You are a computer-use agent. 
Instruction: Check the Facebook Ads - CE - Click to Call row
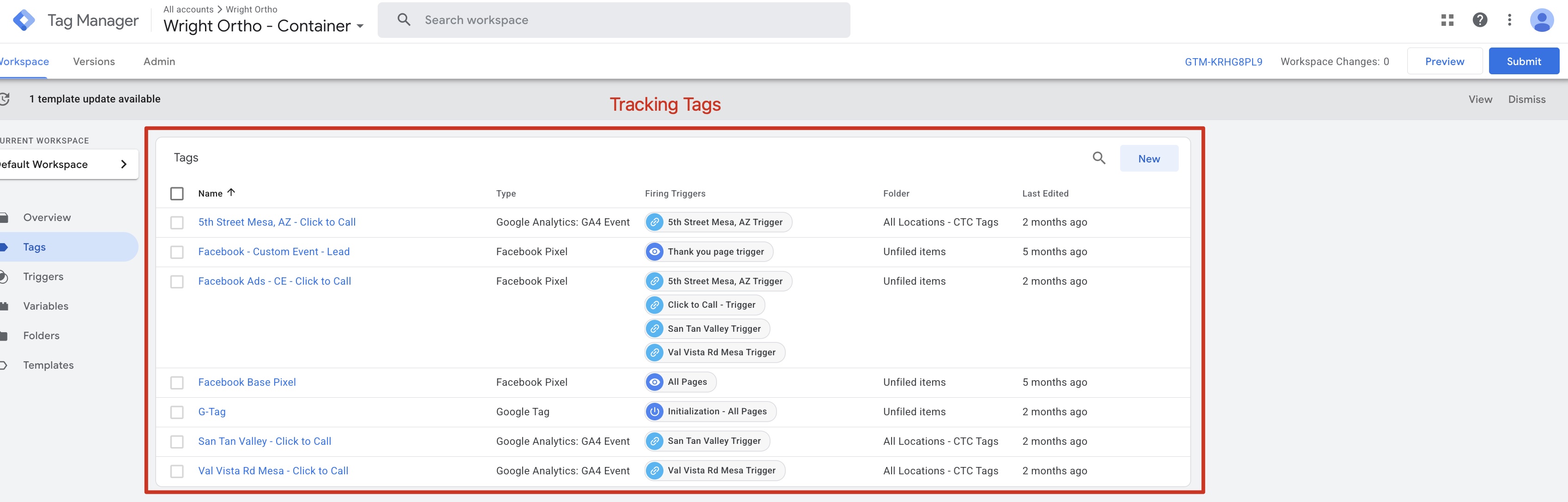click(177, 282)
